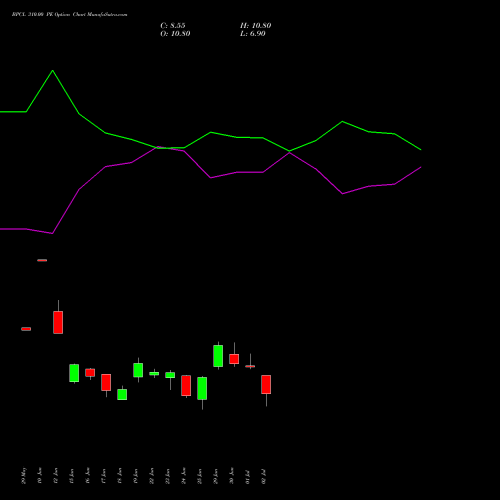Click the '02 Jul' date label
The image size is (500, 500).
tap(264, 476)
